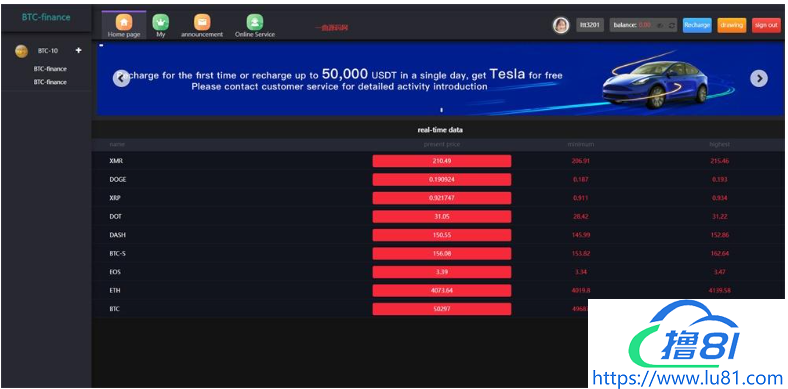Open the announcement envelope icon
The height and width of the screenshot is (389, 788).
[x=202, y=22]
